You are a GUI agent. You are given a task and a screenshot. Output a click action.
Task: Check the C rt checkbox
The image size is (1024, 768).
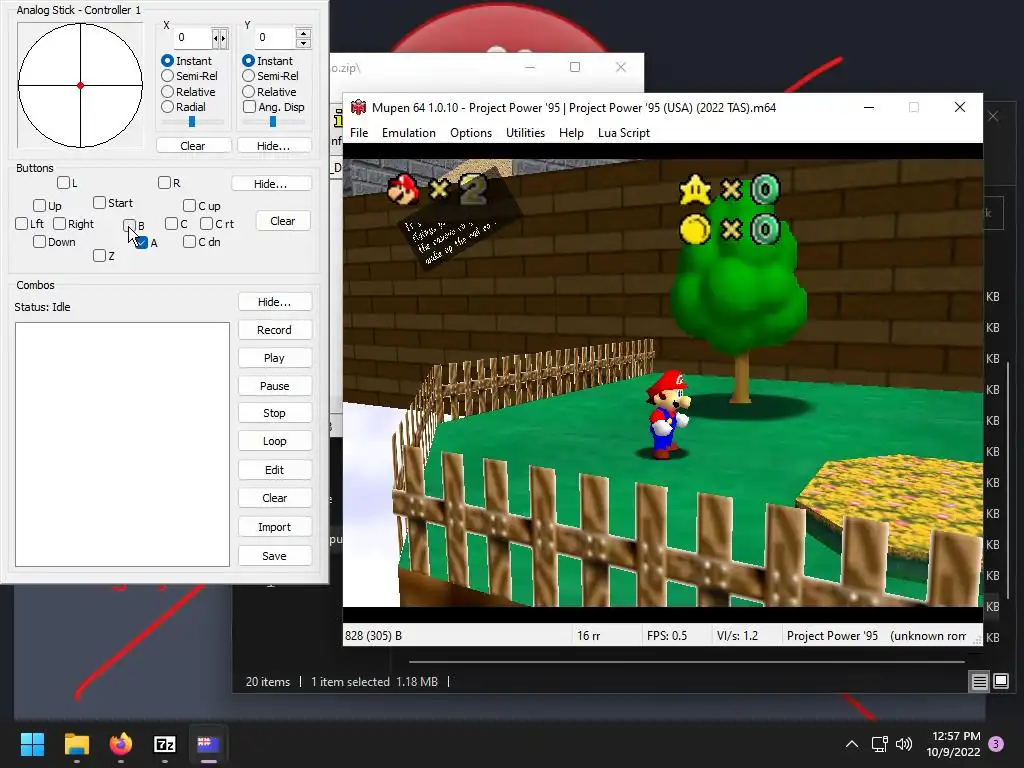click(206, 224)
